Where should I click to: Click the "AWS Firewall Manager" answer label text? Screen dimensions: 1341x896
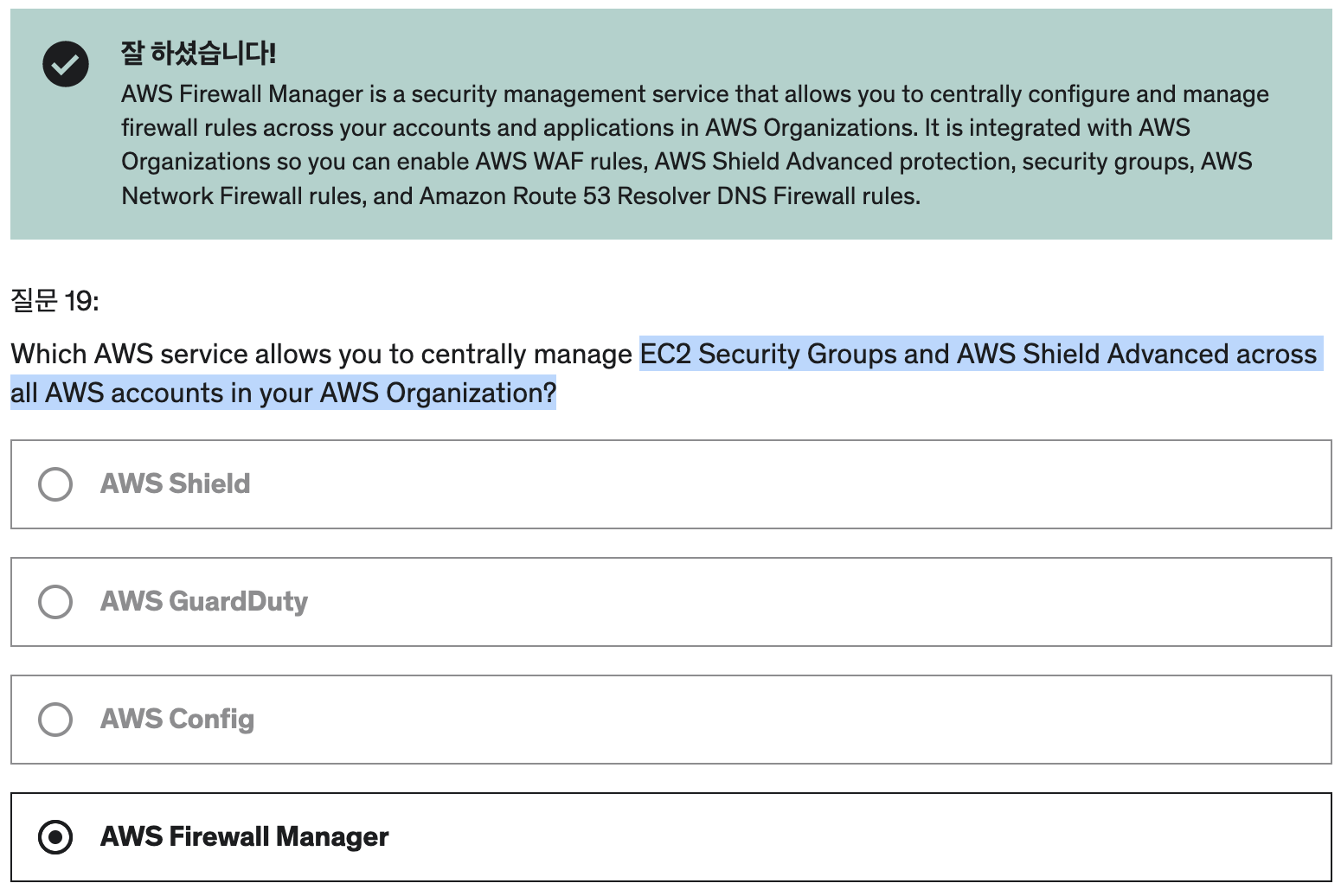(245, 836)
